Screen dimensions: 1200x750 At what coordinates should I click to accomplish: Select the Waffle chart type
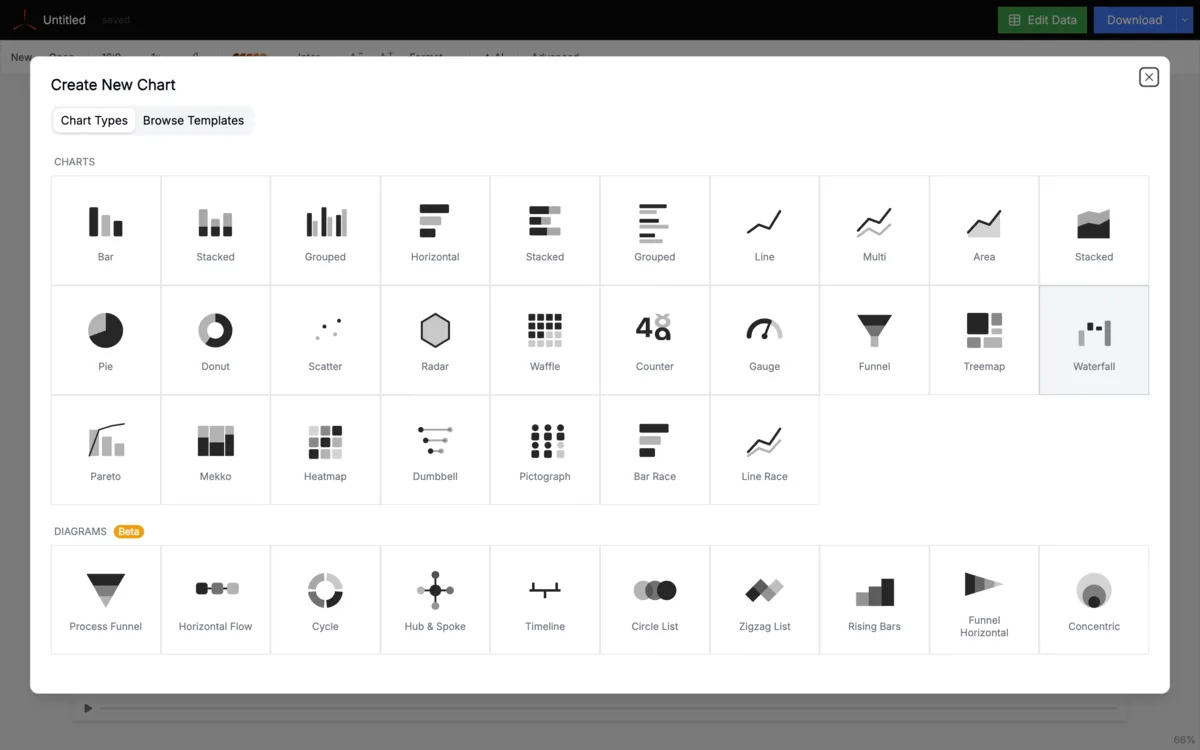tap(545, 340)
